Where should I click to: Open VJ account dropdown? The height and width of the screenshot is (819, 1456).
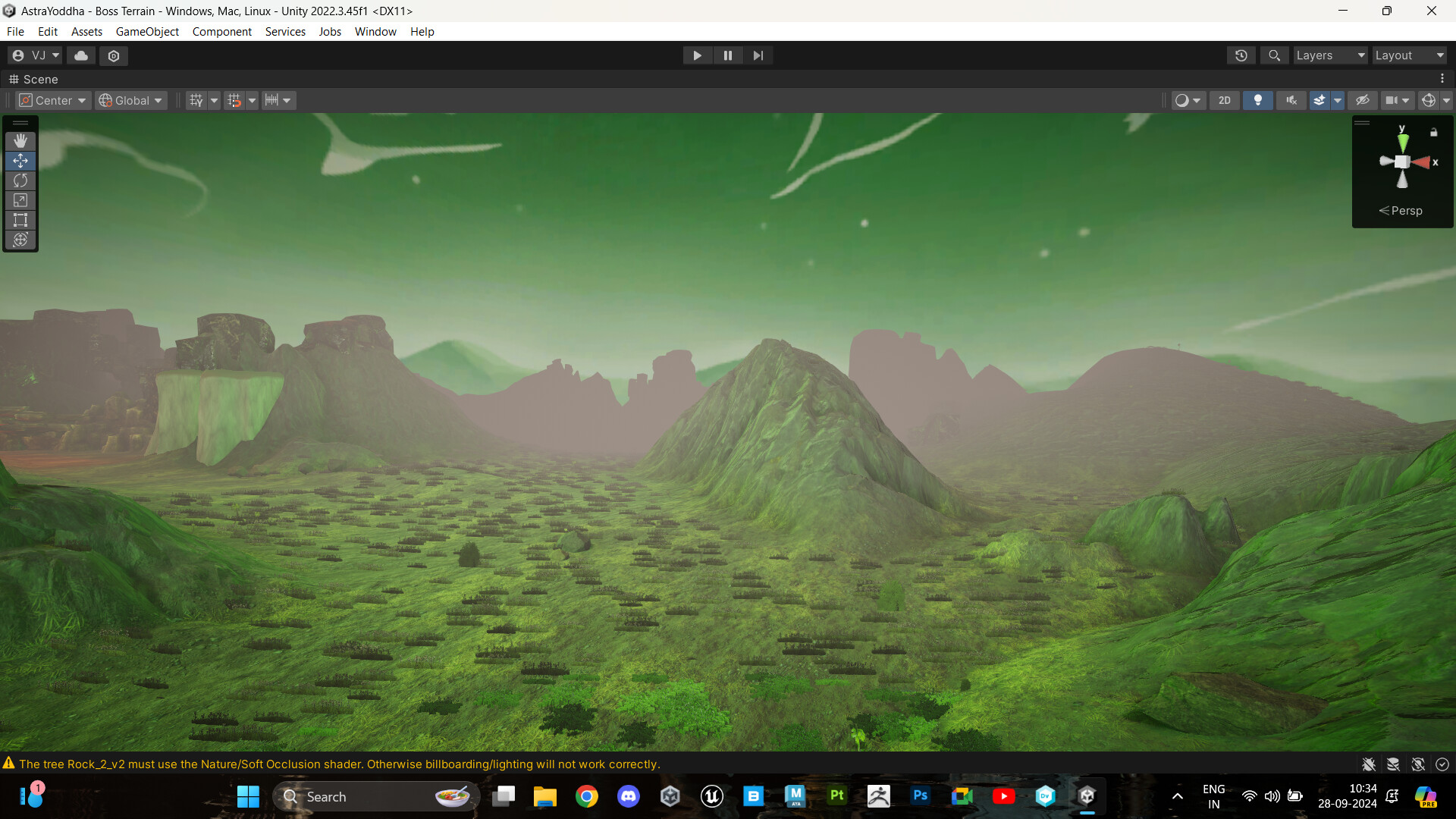coord(35,55)
